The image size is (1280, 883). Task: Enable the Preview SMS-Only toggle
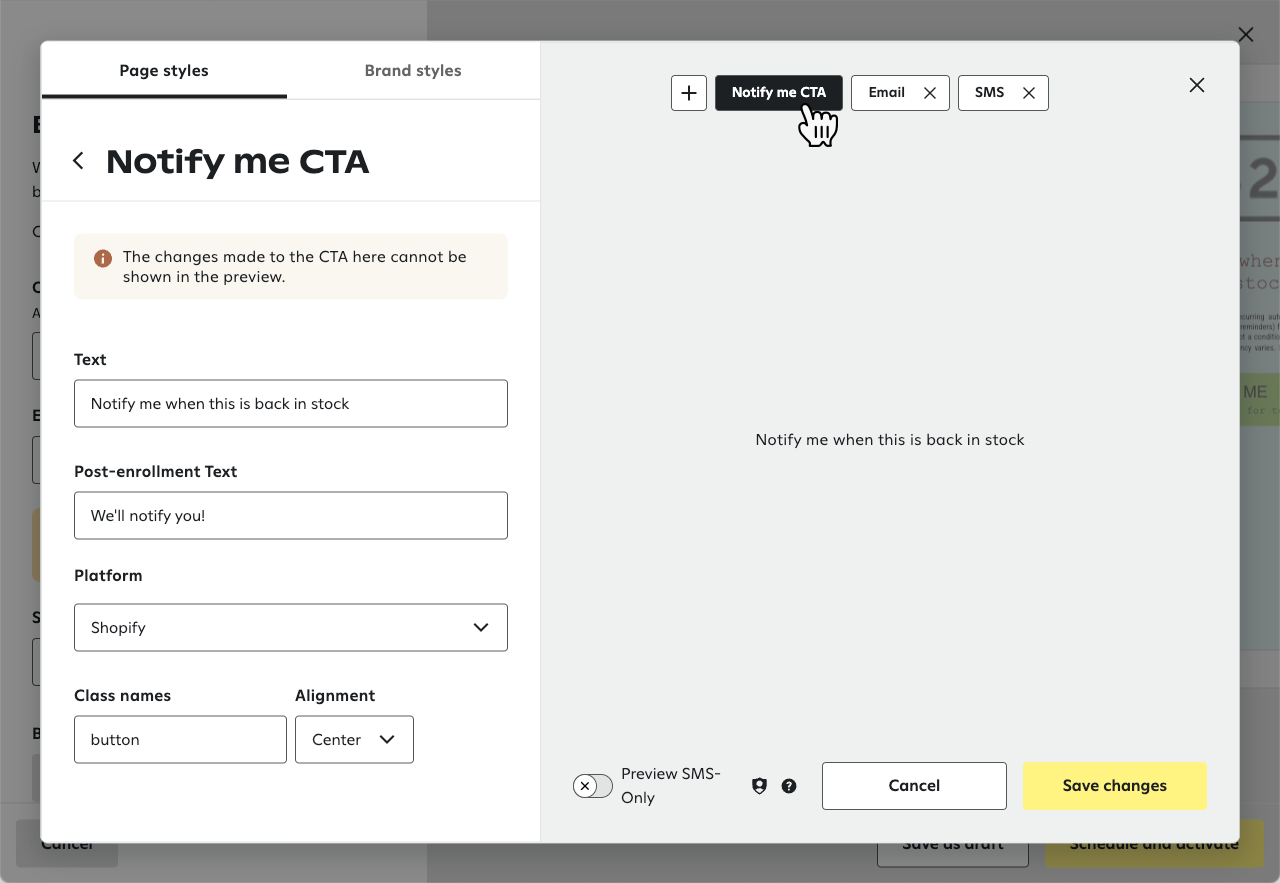click(592, 786)
